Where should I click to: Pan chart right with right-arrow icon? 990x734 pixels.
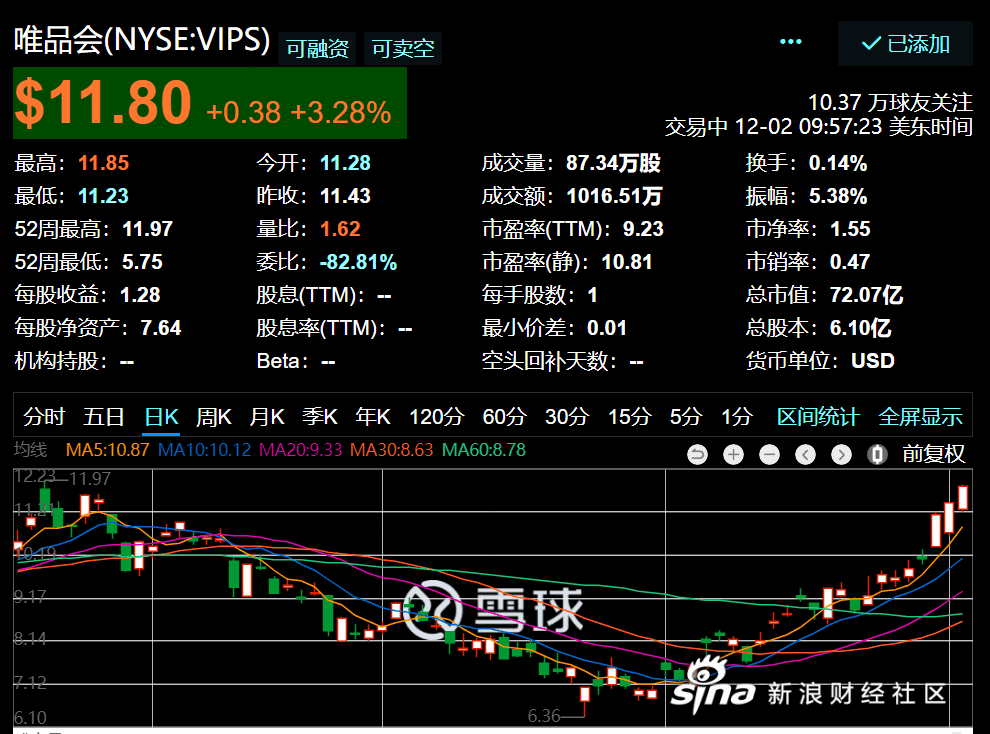pyautogui.click(x=841, y=454)
